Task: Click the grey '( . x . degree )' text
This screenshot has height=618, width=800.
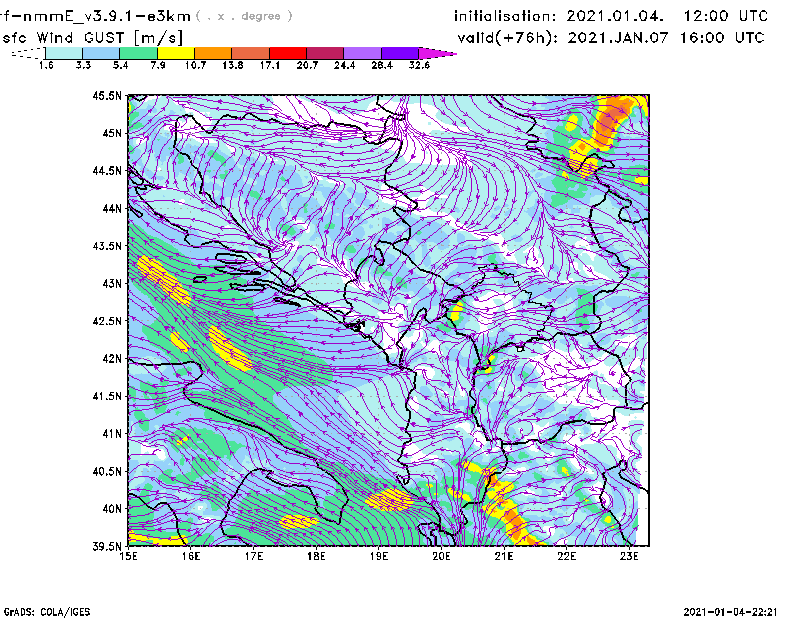Action: pyautogui.click(x=244, y=16)
